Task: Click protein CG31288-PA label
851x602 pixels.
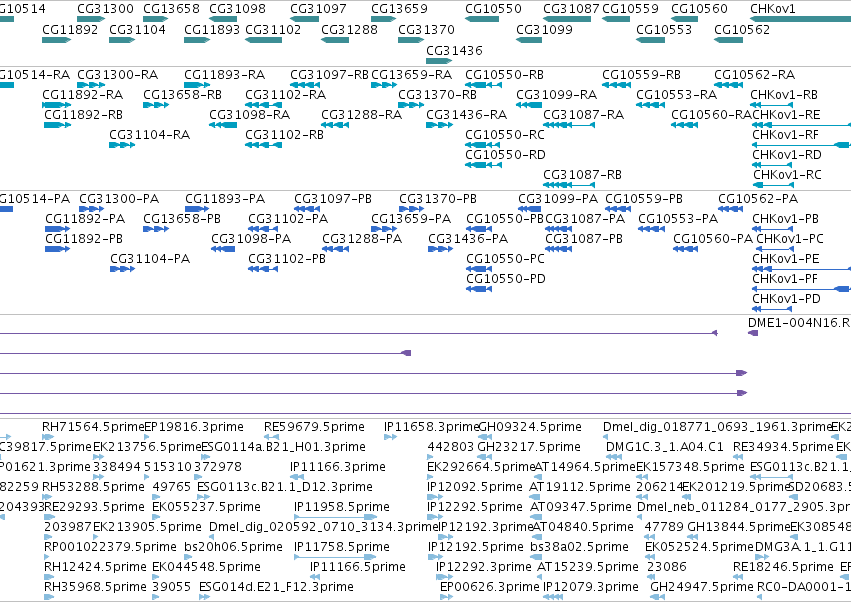Action: [x=362, y=239]
